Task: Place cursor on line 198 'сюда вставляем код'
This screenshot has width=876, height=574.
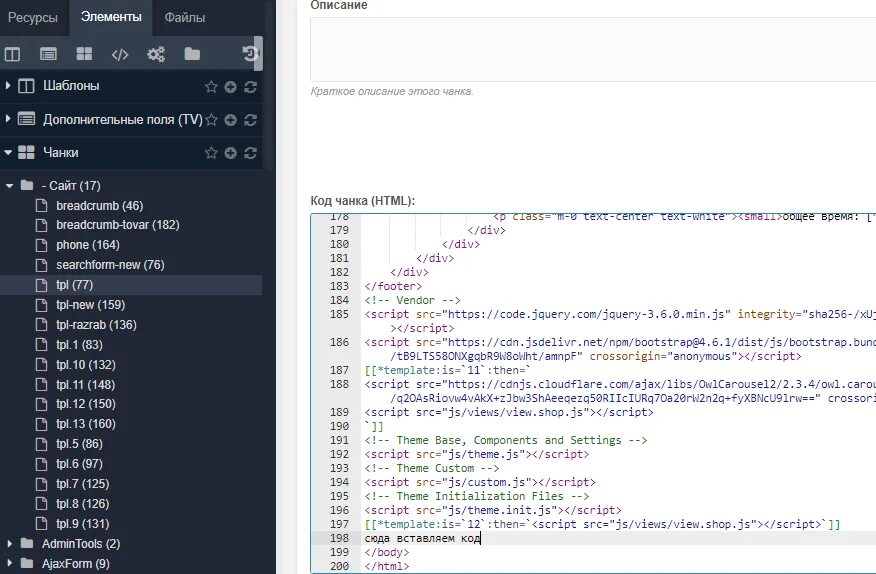Action: (x=422, y=538)
